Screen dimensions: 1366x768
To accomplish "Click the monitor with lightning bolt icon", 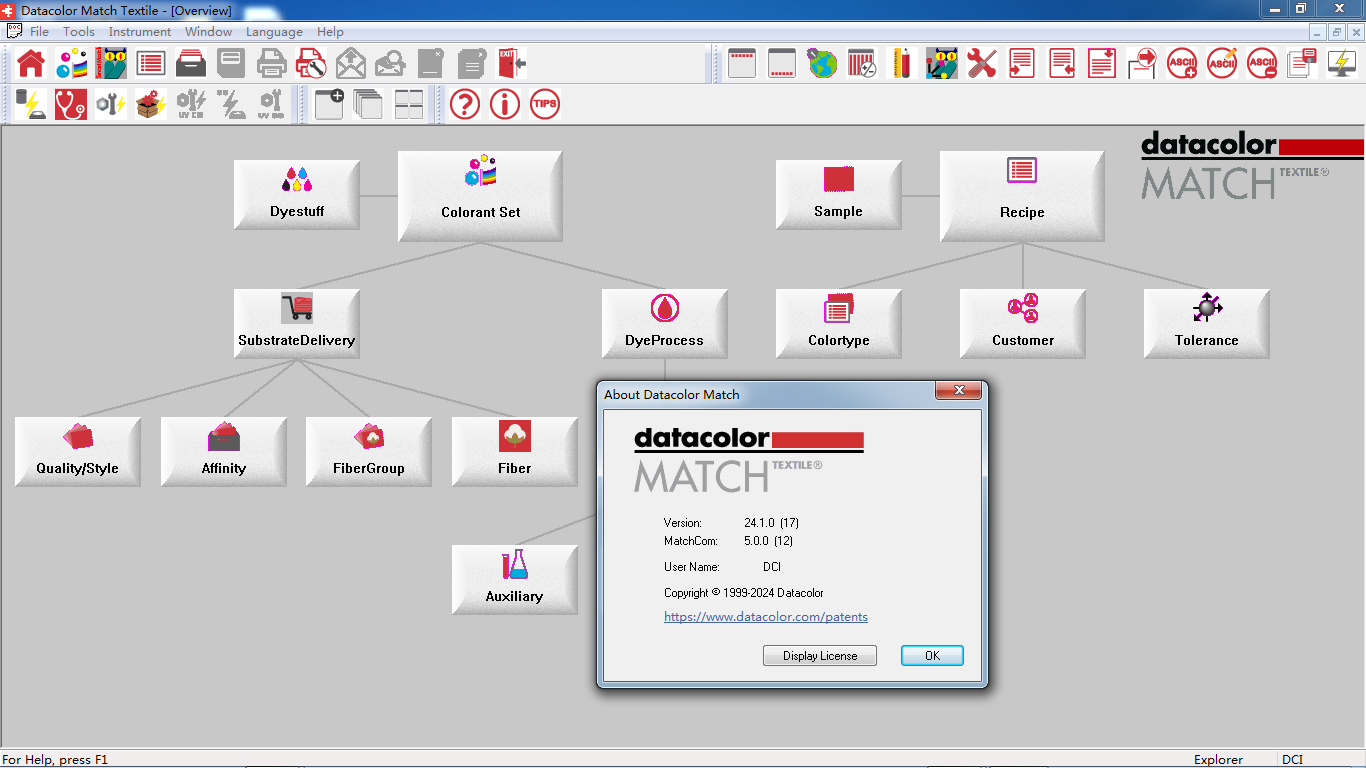I will pyautogui.click(x=1342, y=64).
